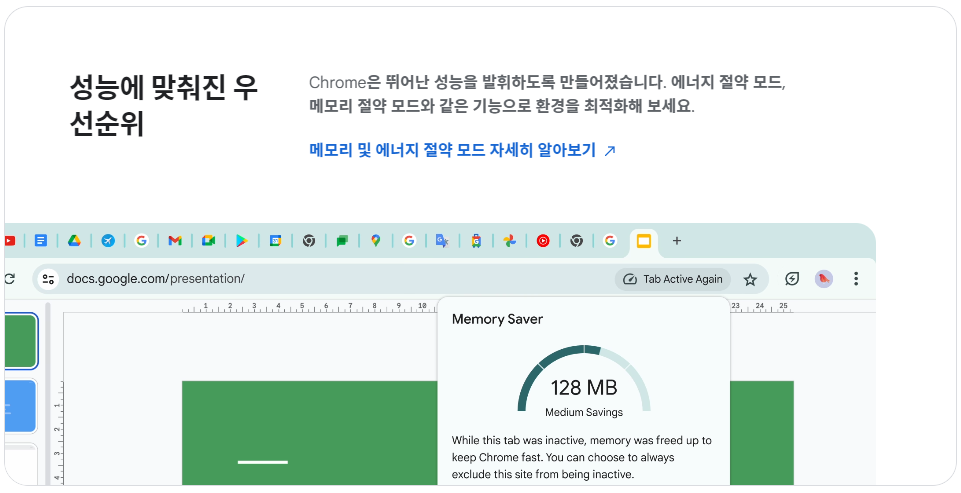Click the paragraph starting with Chrome은 뛰어난

[547, 94]
